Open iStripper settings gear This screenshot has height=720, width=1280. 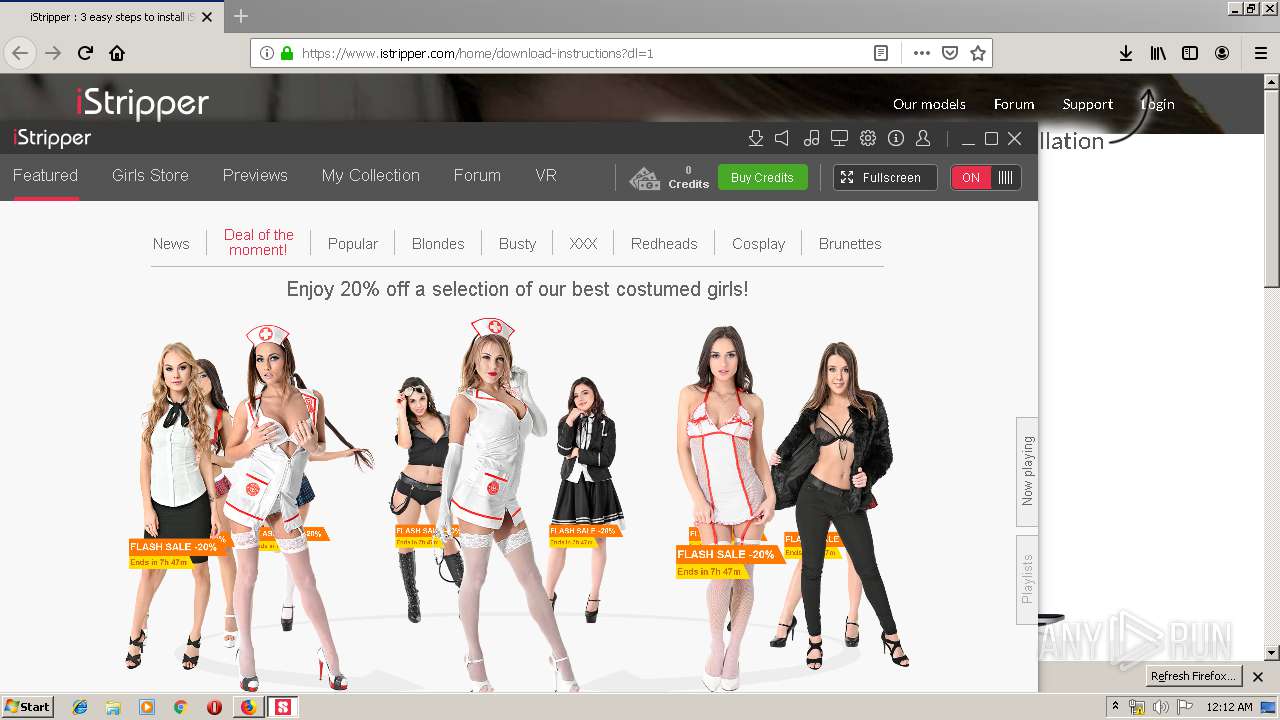click(868, 139)
